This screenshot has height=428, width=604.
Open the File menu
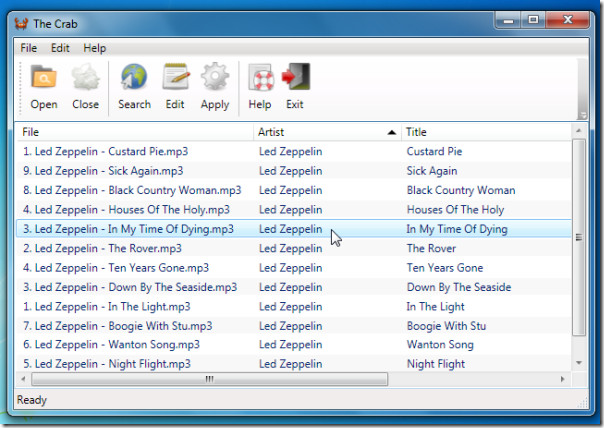[x=29, y=48]
